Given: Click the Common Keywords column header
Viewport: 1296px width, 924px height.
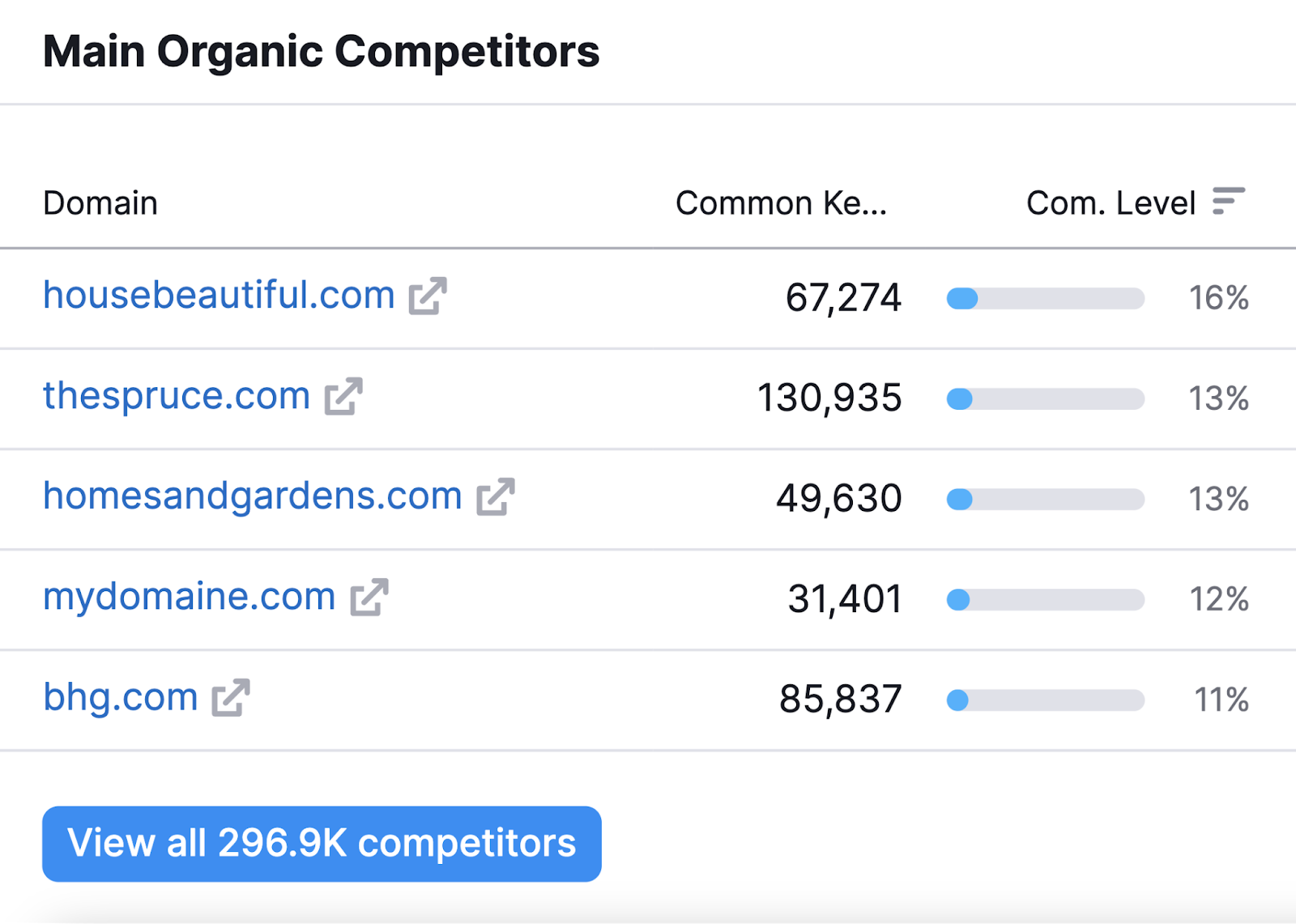Looking at the screenshot, I should [782, 203].
